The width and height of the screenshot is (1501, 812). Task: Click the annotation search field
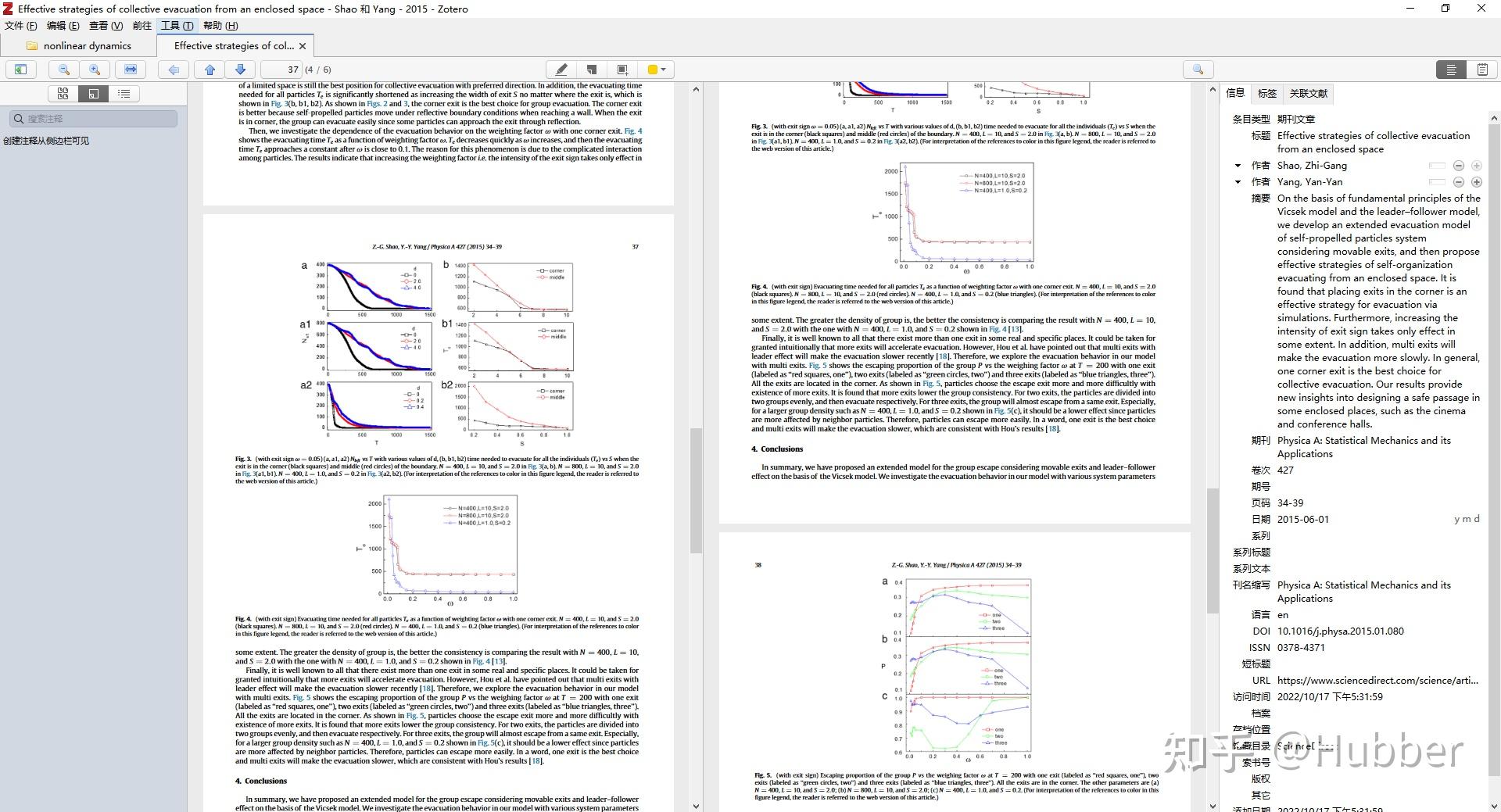coord(94,119)
